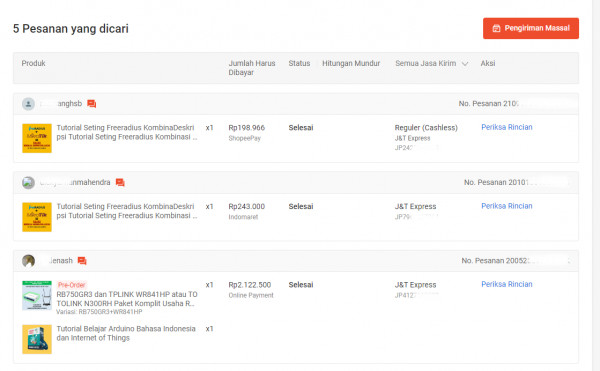Click avatar of buyer ending in enash
The height and width of the screenshot is (371, 600).
[x=28, y=261]
